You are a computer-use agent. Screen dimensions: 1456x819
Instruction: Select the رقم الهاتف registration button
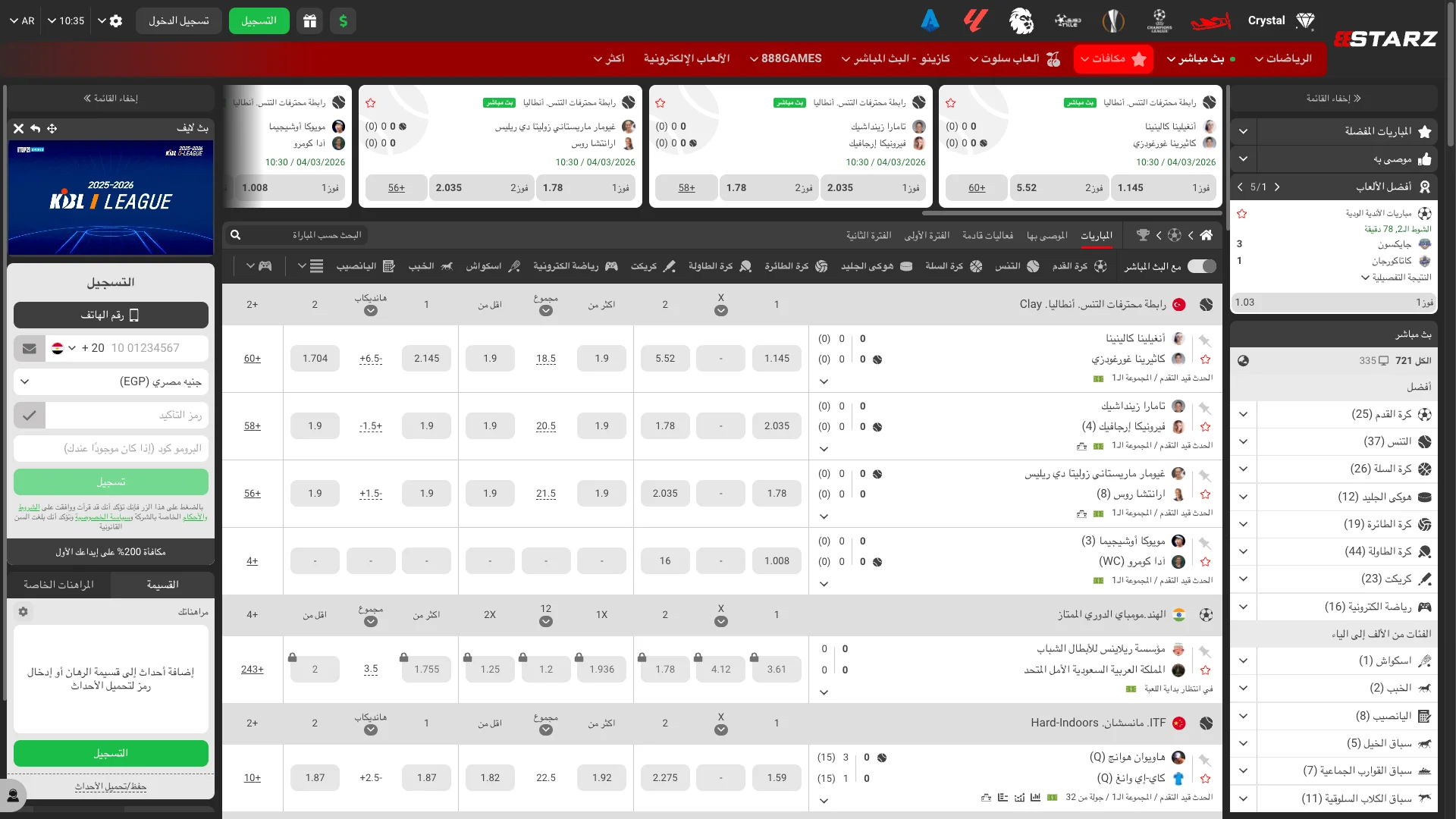click(111, 315)
